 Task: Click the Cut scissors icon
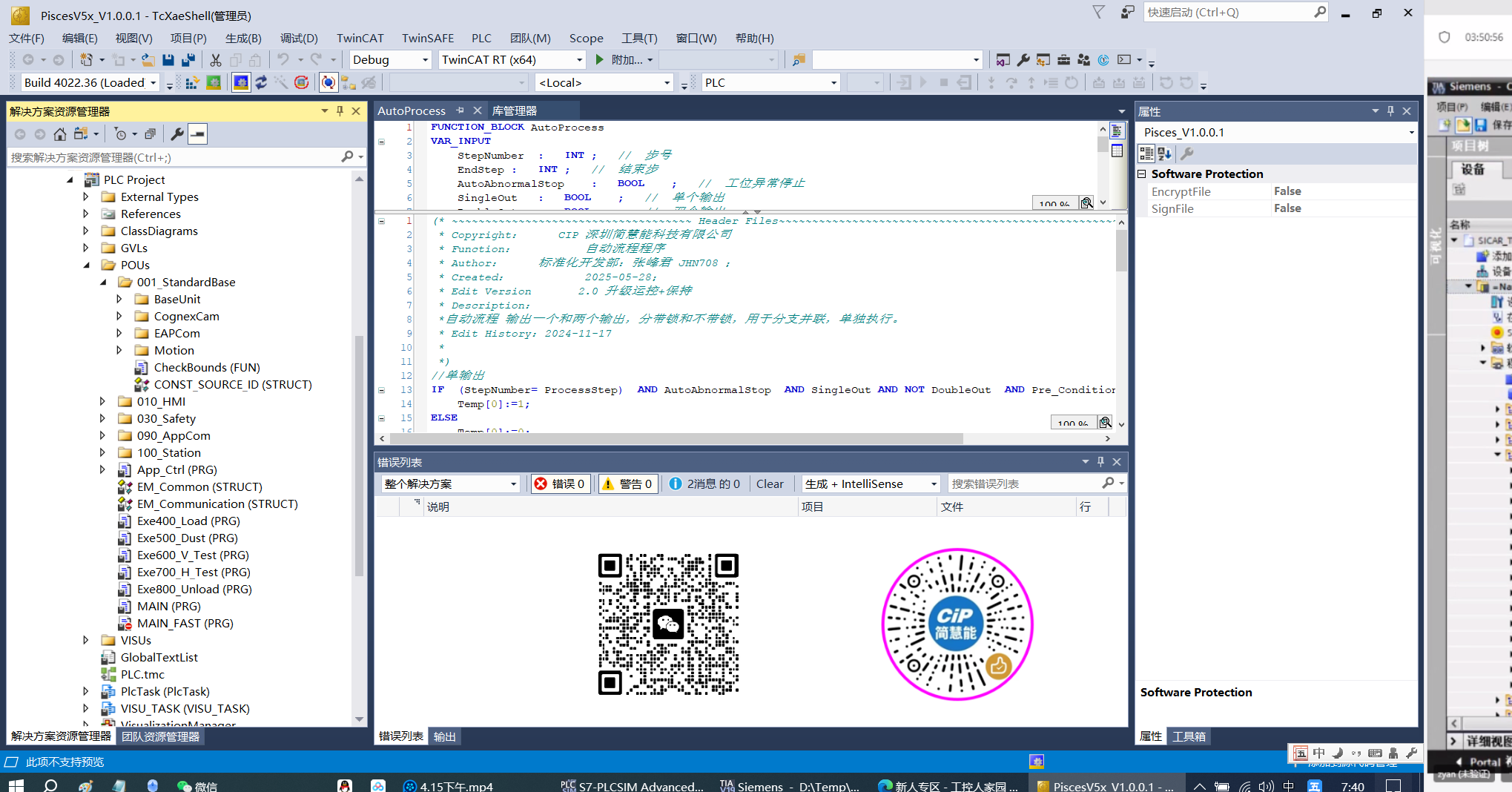[216, 60]
